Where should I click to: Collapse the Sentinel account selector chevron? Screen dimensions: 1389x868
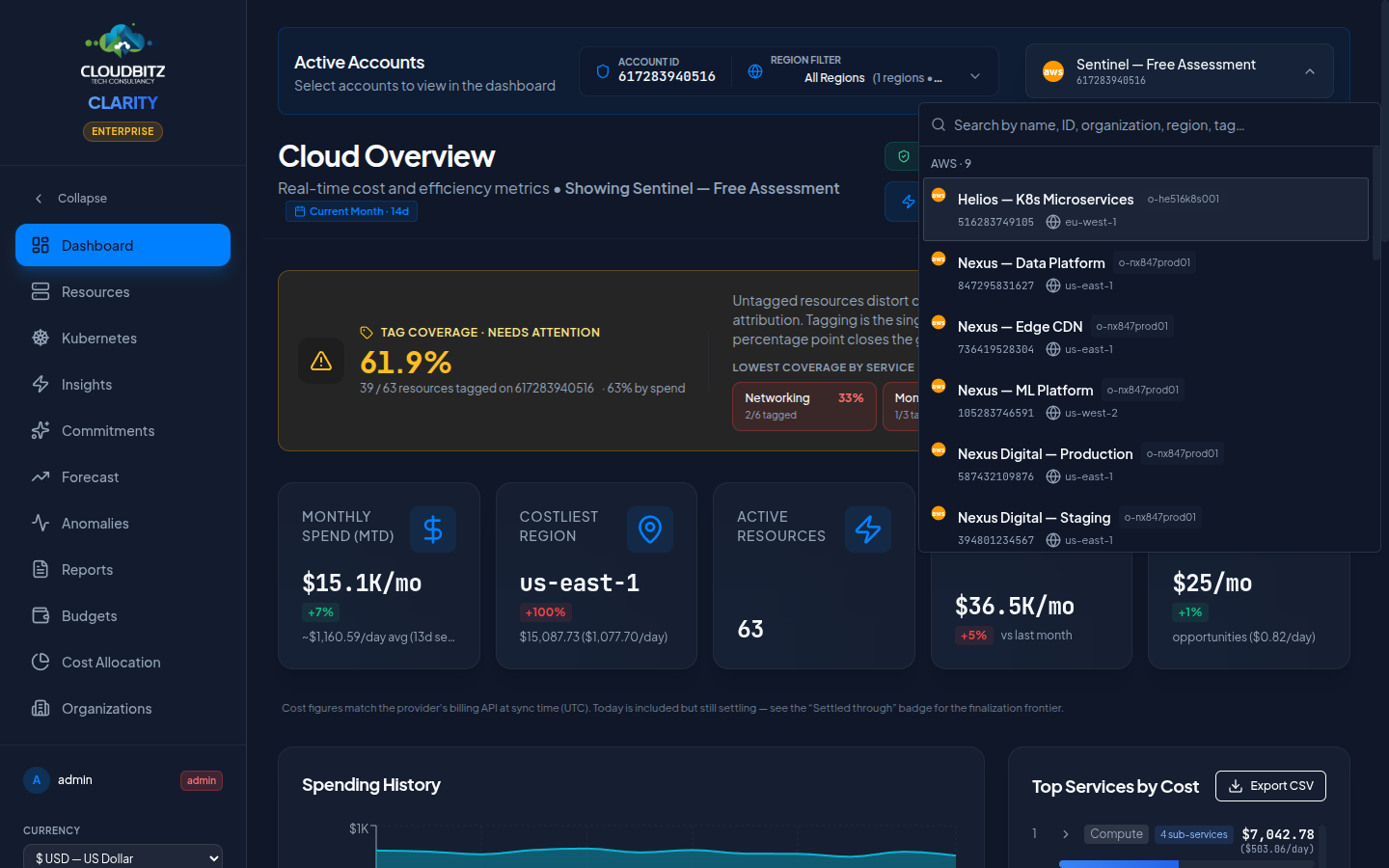click(1309, 71)
